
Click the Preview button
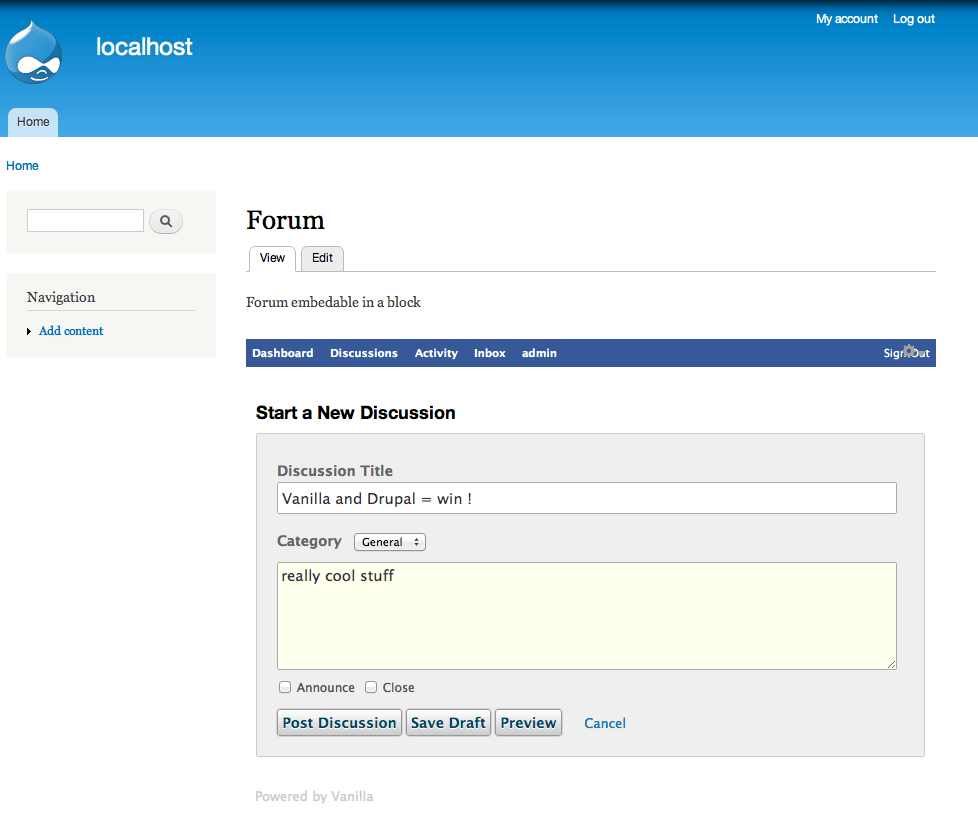[528, 723]
